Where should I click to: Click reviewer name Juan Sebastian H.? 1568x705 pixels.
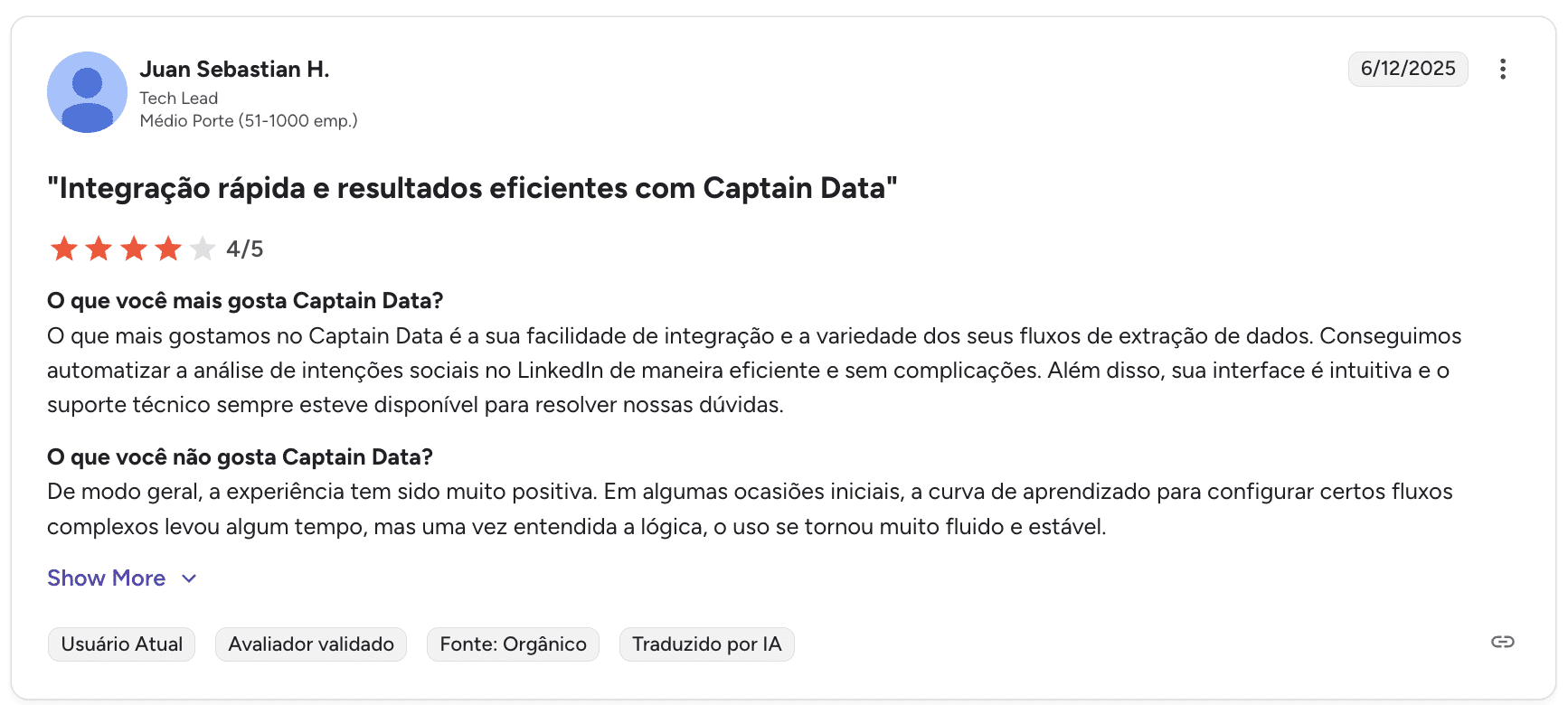[234, 70]
